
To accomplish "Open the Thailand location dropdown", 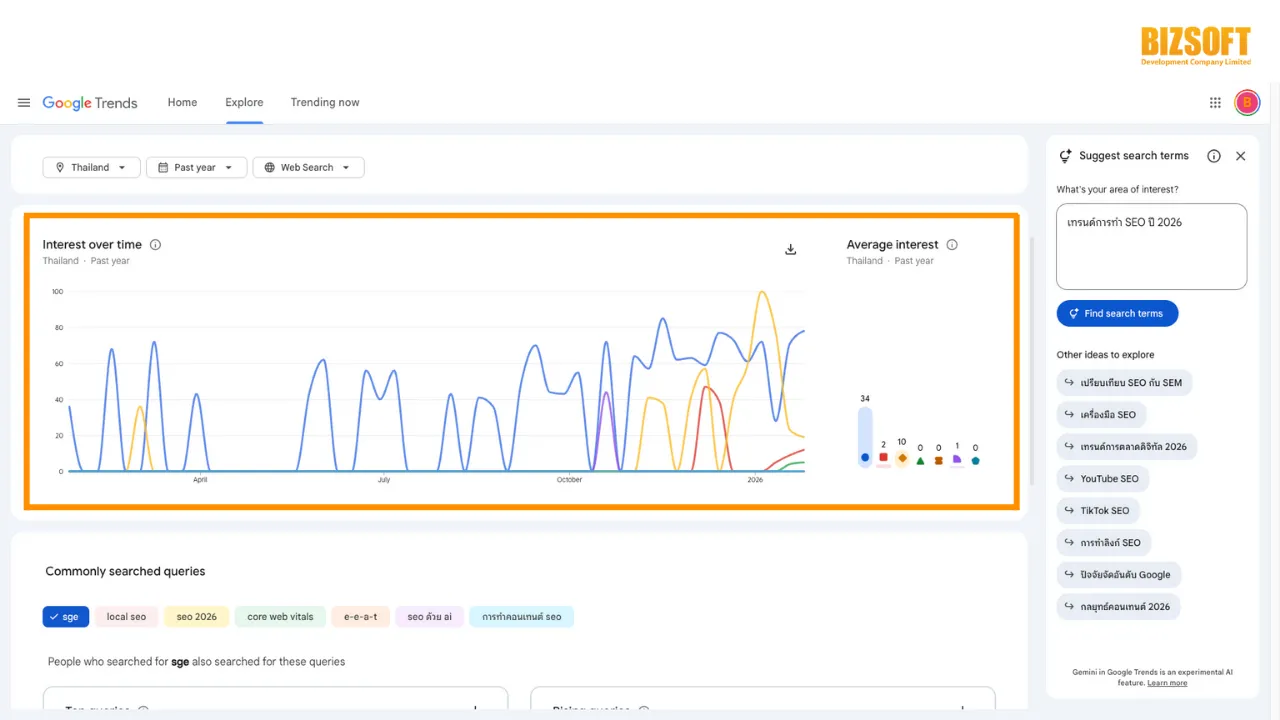I will (x=91, y=167).
